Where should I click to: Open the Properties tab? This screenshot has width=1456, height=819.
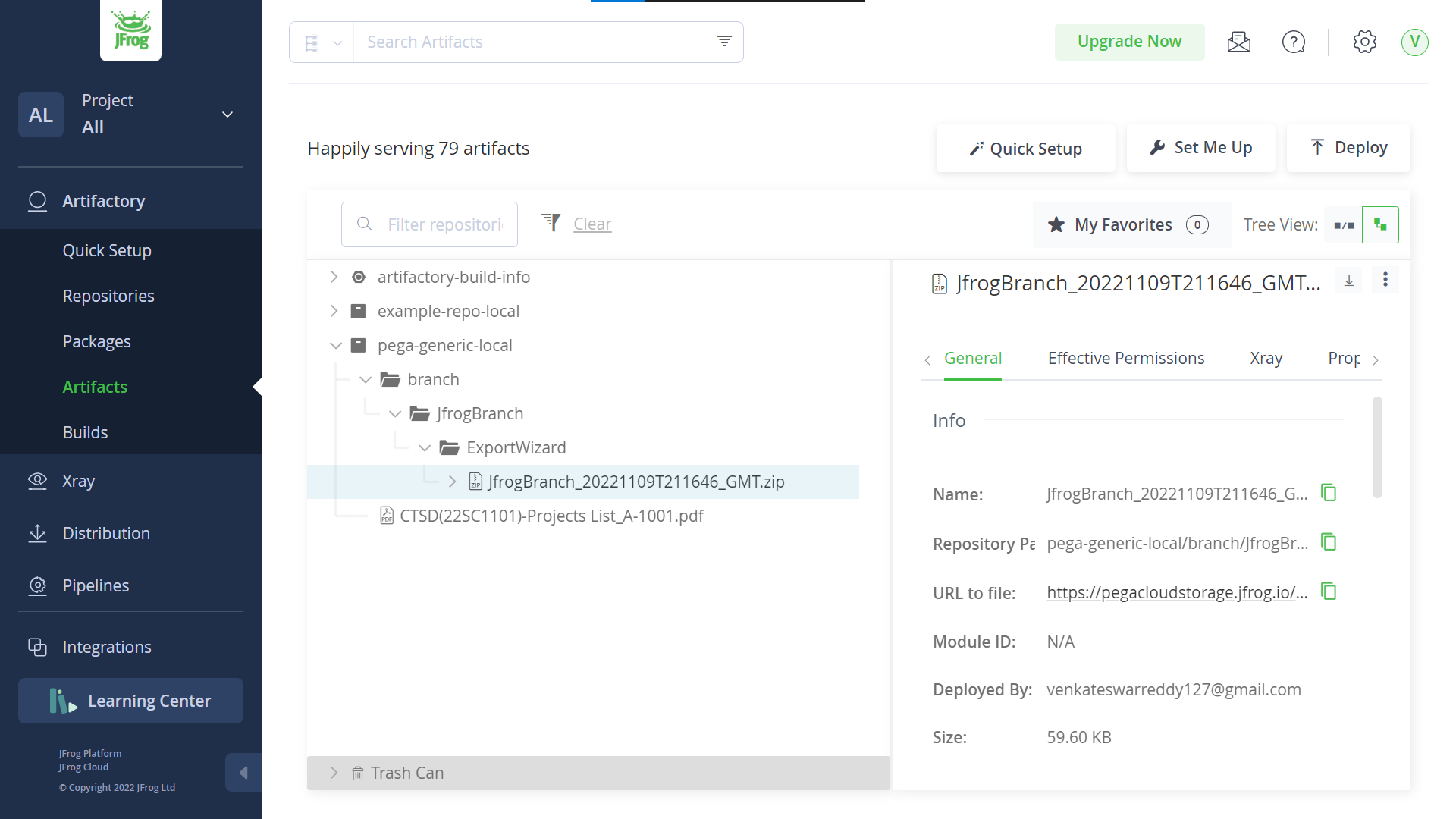point(1343,359)
